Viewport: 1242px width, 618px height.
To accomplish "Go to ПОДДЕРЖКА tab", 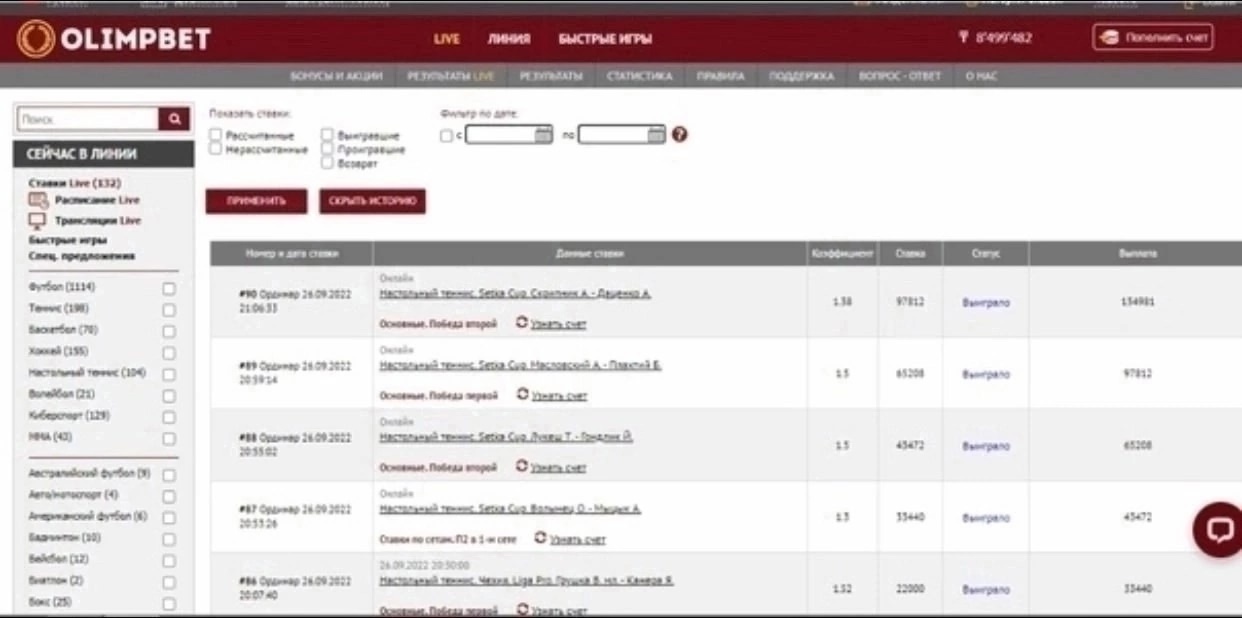I will 802,76.
